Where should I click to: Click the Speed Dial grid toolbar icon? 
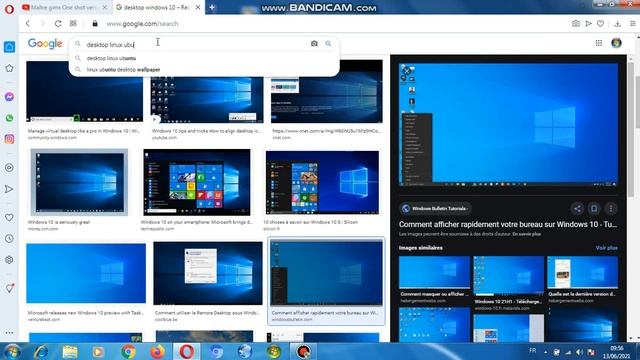point(73,24)
